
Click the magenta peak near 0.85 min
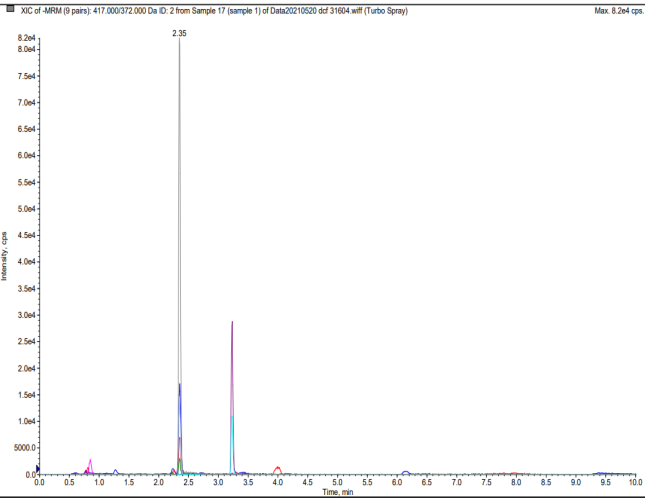click(x=90, y=463)
